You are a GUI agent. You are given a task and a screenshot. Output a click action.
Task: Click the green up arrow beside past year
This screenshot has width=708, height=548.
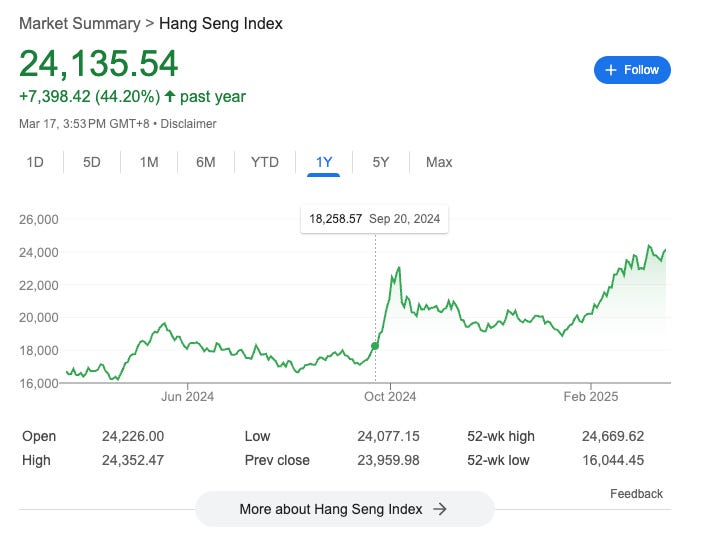pos(170,96)
